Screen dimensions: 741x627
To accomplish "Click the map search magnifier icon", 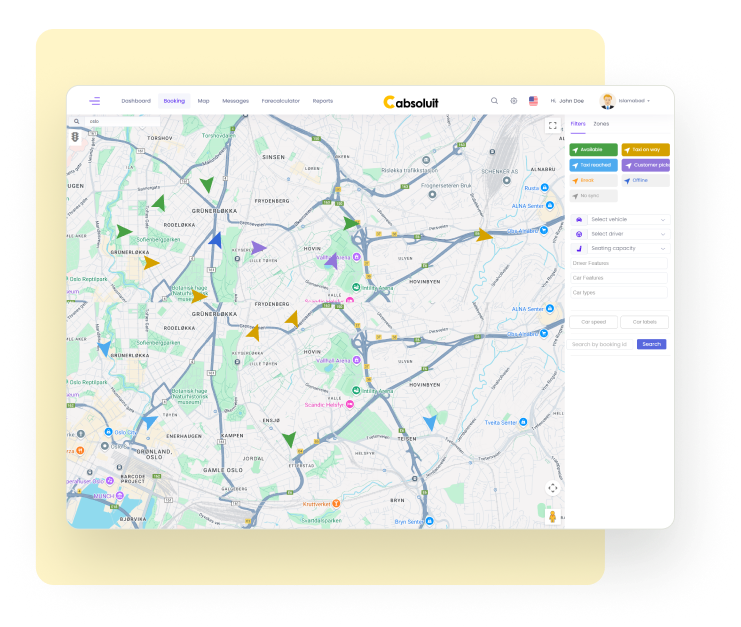I will [x=77, y=121].
